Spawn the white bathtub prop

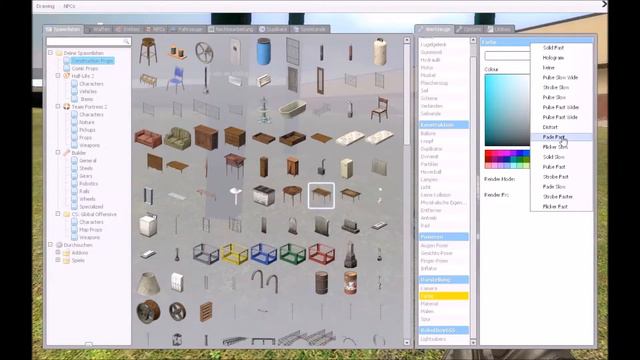[292, 109]
